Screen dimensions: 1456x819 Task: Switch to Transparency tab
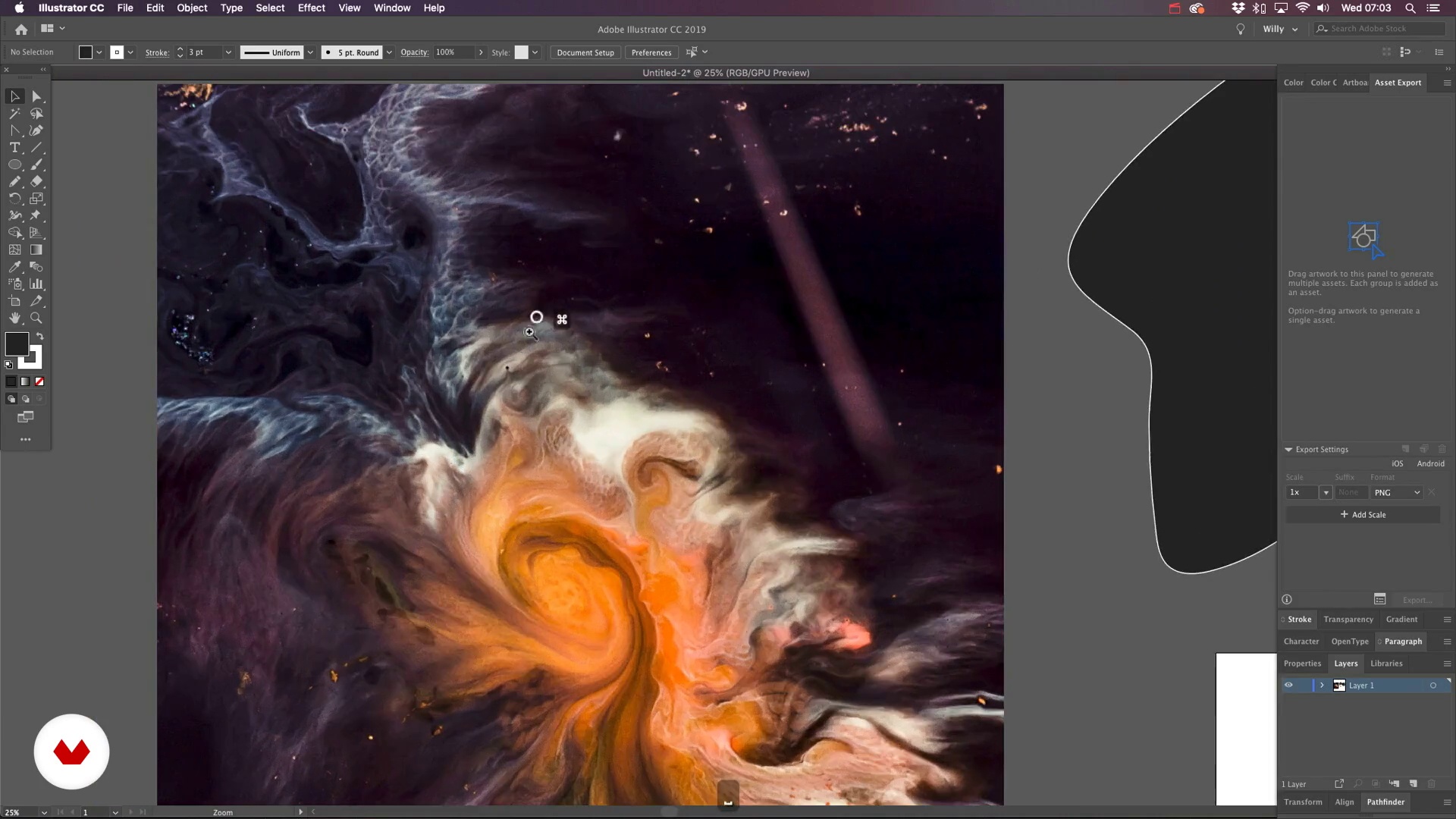click(1348, 620)
